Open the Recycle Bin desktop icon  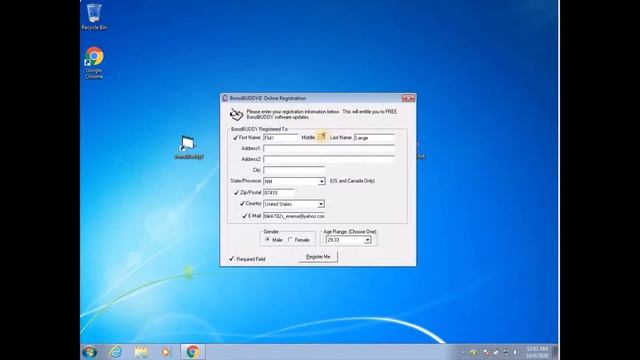(x=94, y=16)
